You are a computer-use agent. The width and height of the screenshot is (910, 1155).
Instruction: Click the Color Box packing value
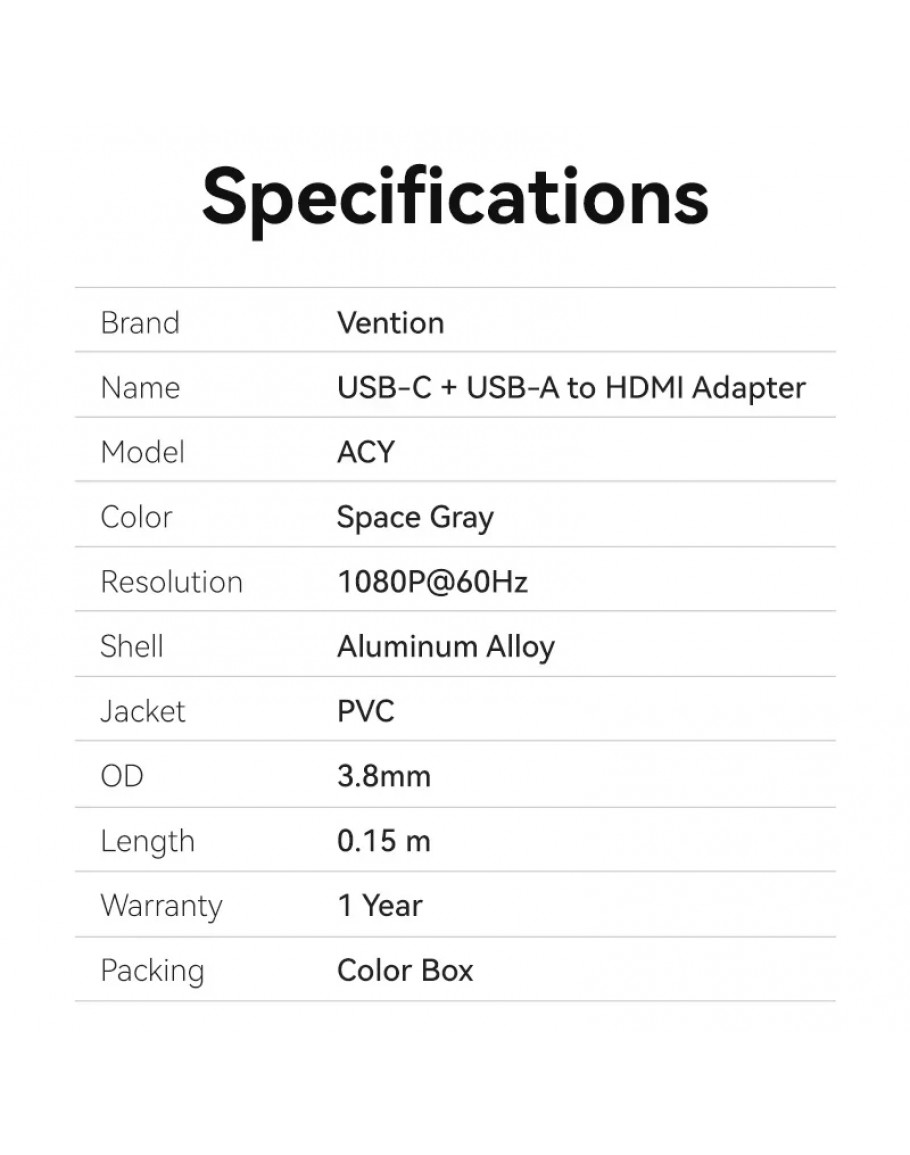(x=405, y=970)
